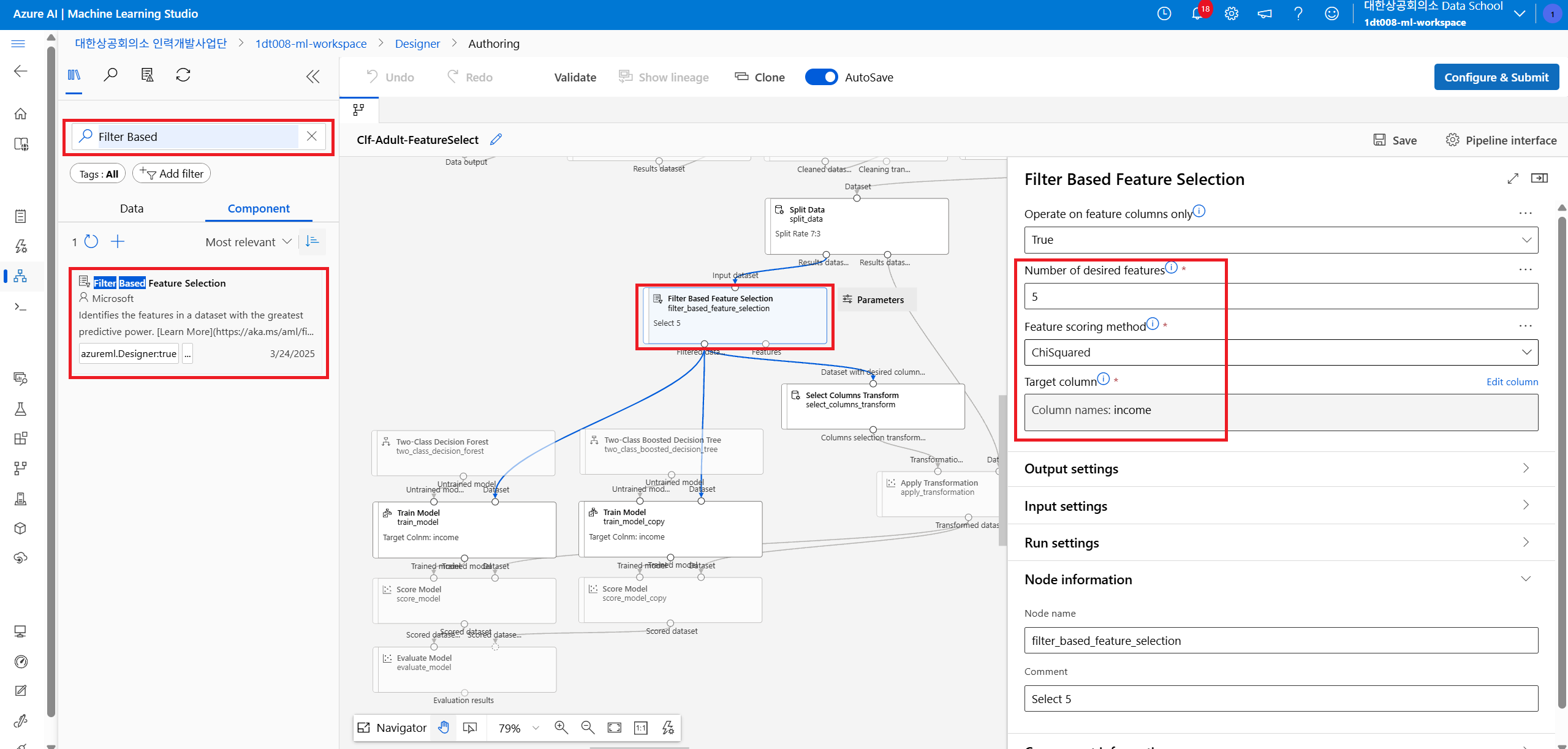This screenshot has width=1568, height=749.
Task: Click the Configure & Submit button
Action: tap(1496, 77)
